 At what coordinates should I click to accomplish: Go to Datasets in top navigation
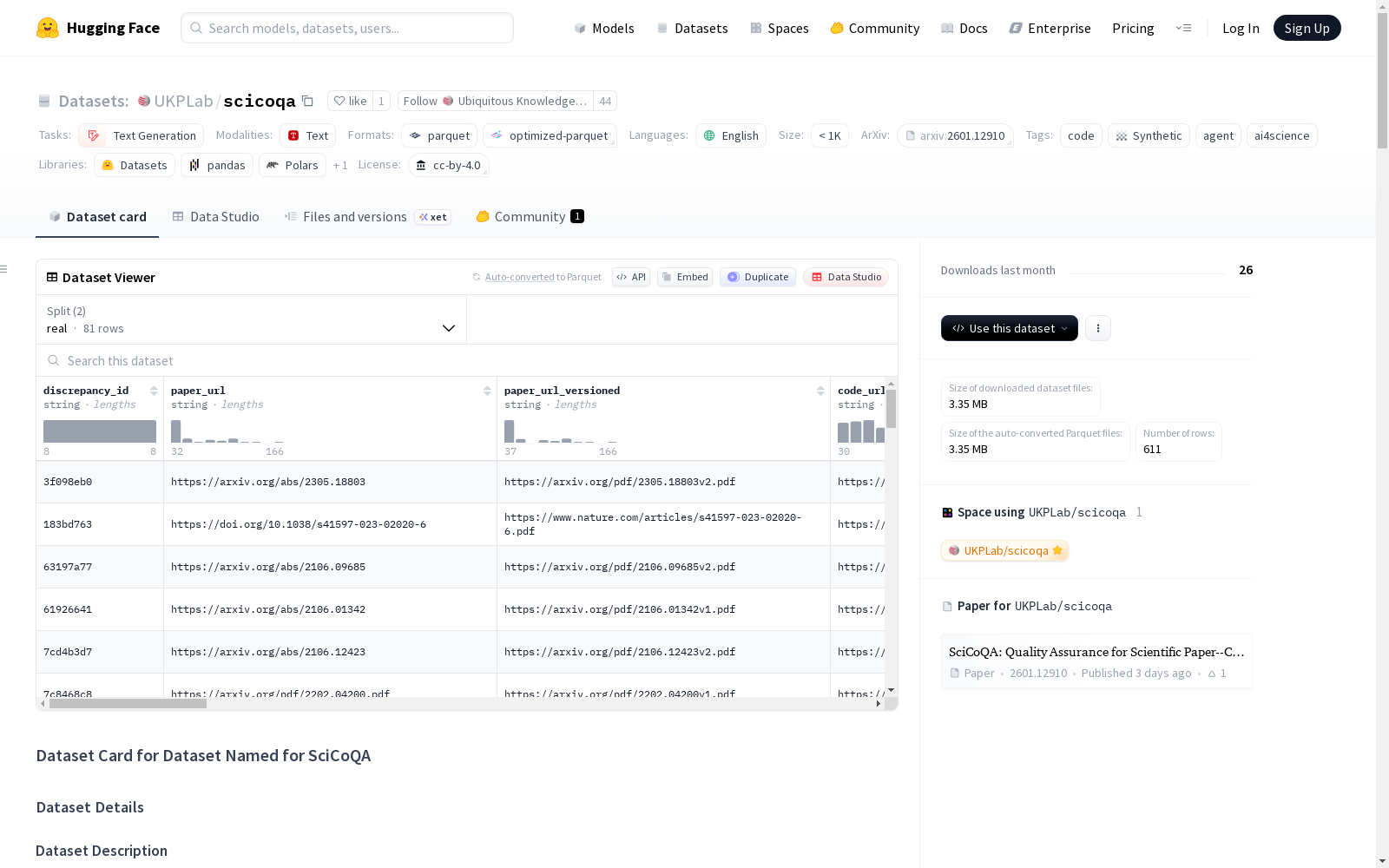tap(692, 28)
